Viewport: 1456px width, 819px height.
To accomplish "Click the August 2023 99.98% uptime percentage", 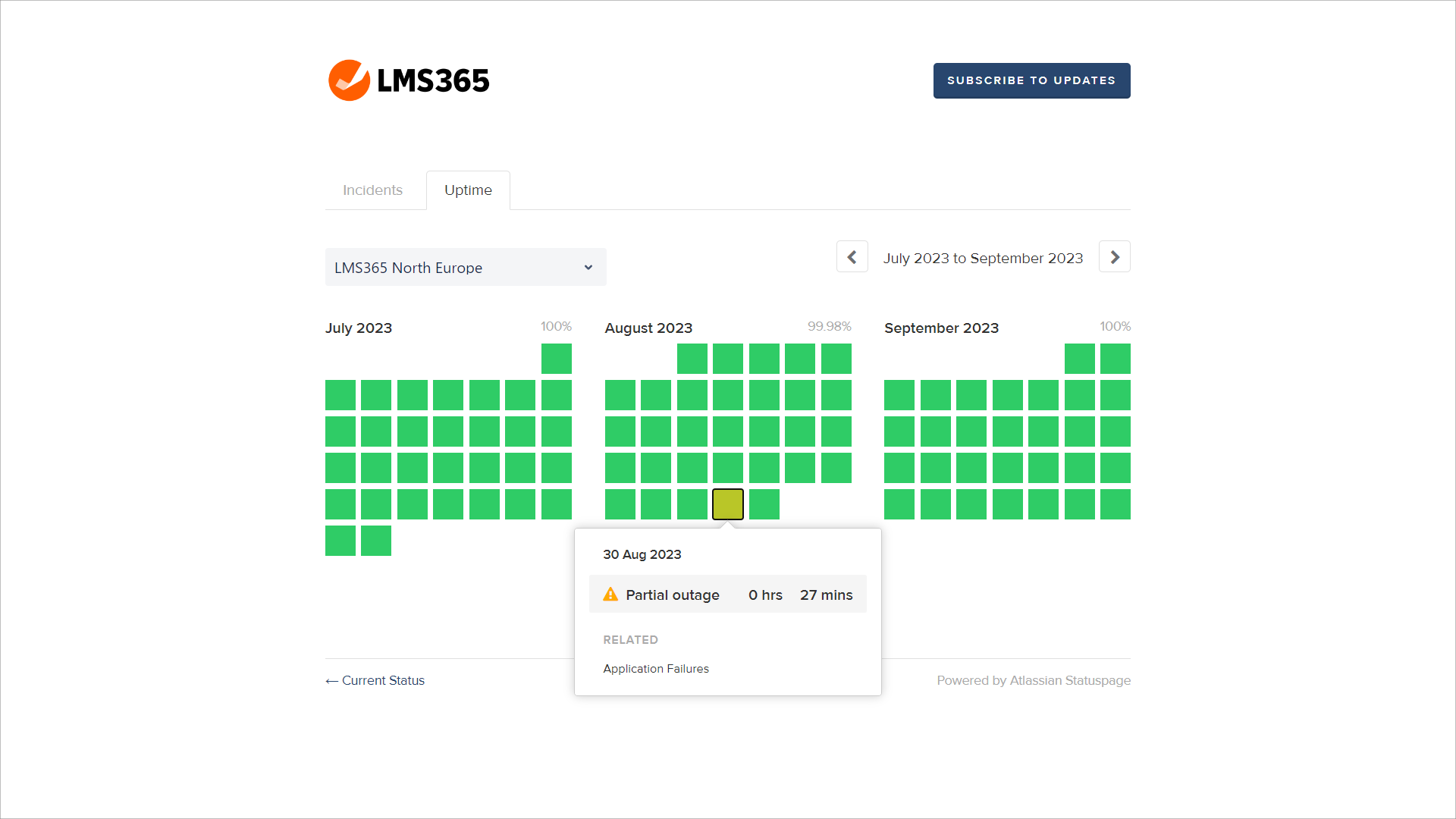I will click(829, 326).
